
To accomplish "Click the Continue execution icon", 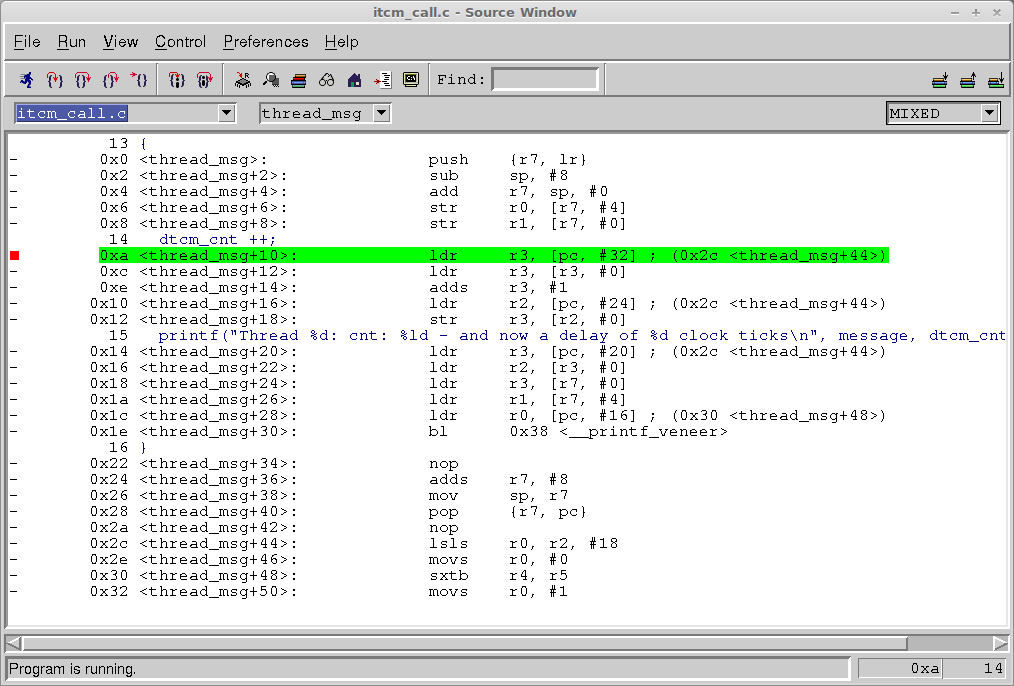I will tap(139, 80).
